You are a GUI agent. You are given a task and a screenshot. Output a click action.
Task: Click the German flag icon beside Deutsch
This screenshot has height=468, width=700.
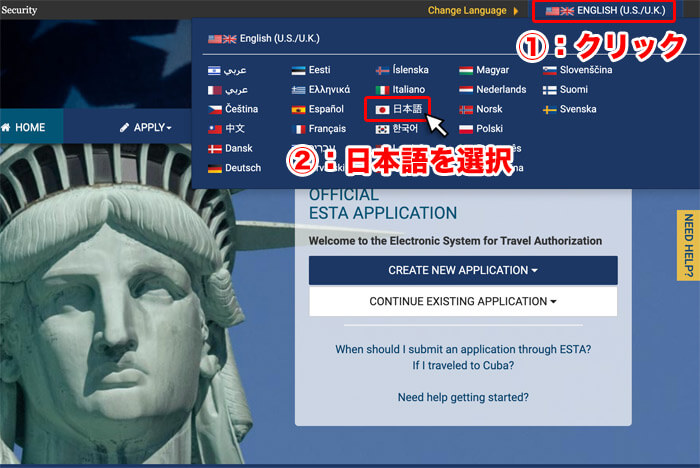point(215,168)
